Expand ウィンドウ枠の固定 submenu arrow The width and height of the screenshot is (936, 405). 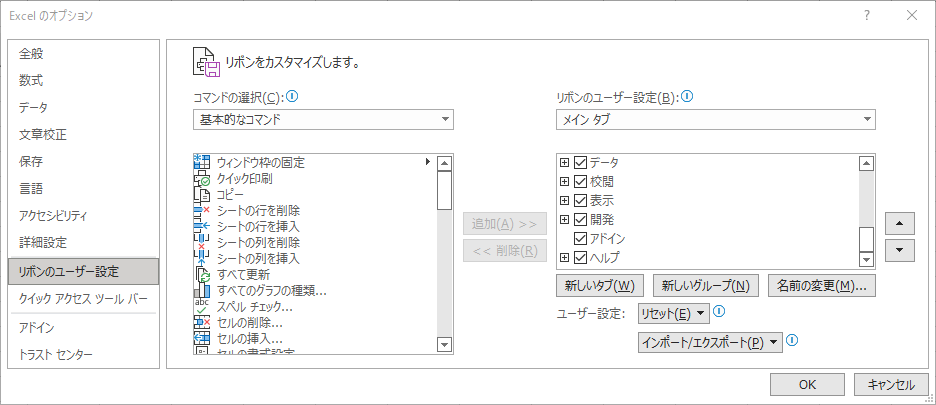coord(427,161)
